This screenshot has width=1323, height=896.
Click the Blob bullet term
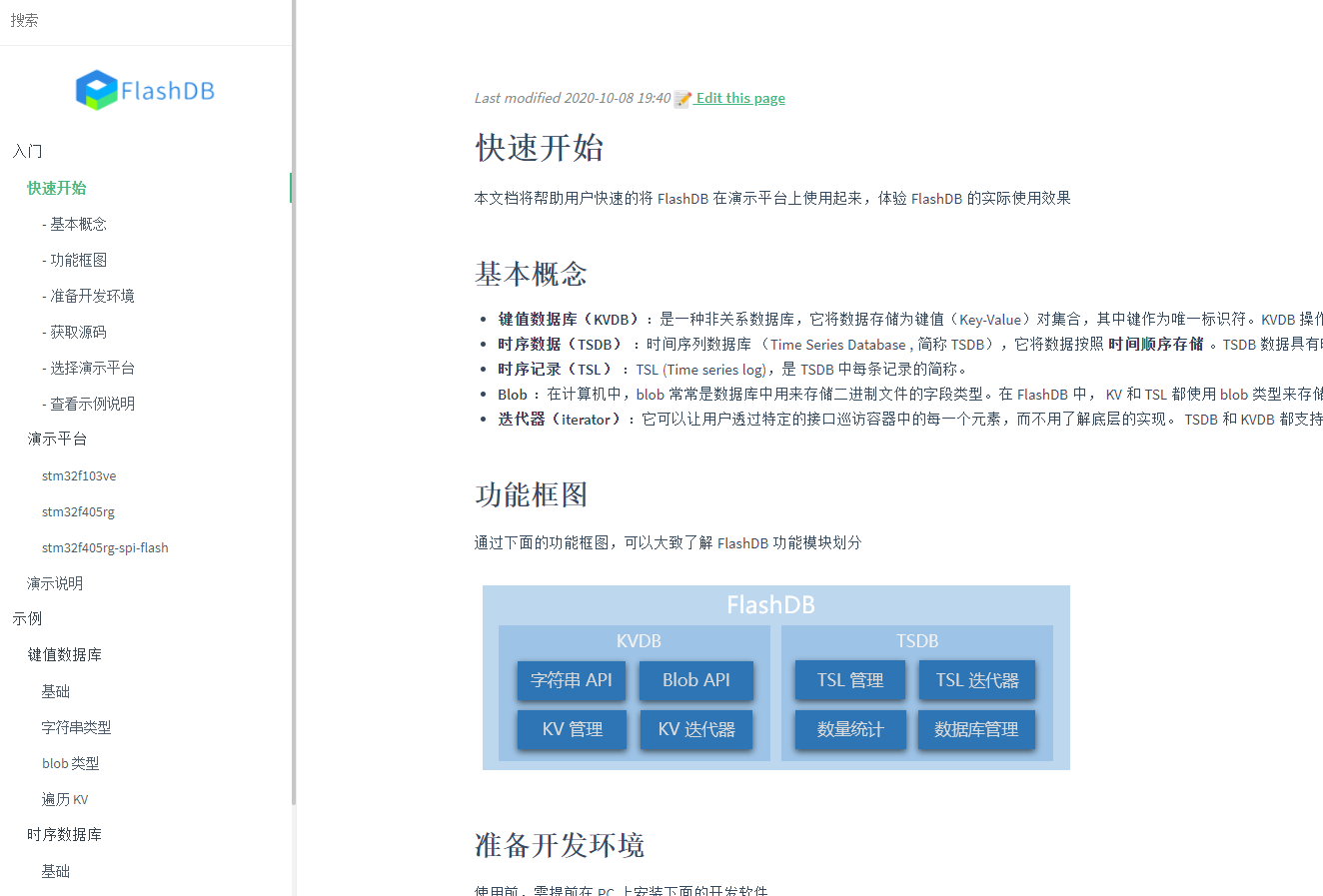pyautogui.click(x=513, y=395)
